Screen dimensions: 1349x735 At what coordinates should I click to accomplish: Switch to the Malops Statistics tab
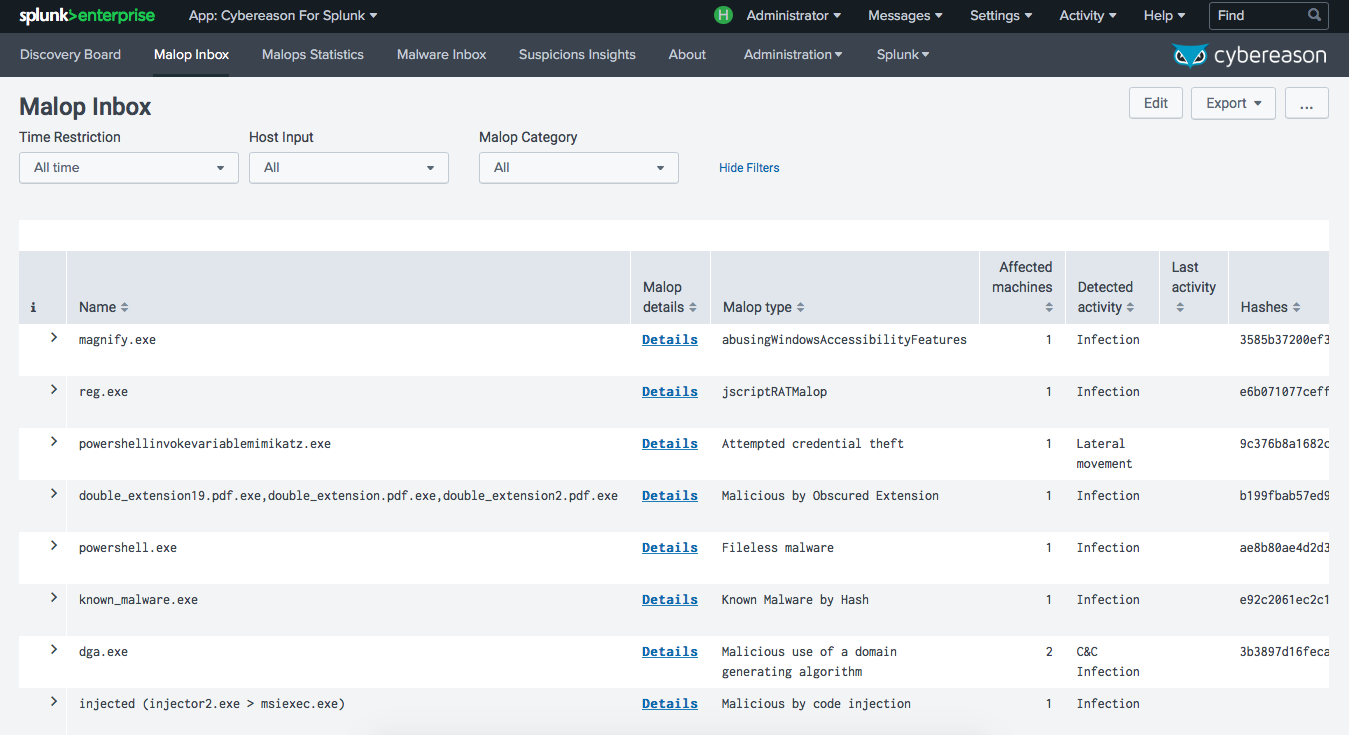tap(313, 55)
